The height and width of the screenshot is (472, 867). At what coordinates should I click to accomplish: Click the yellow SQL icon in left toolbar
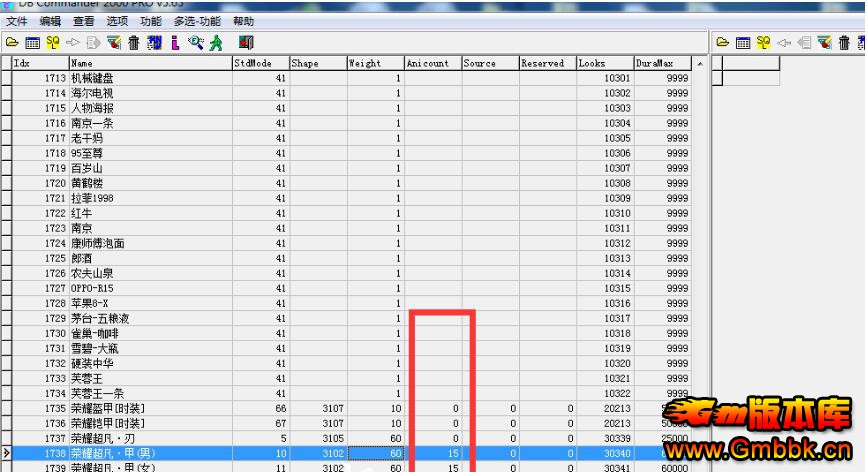tap(53, 43)
